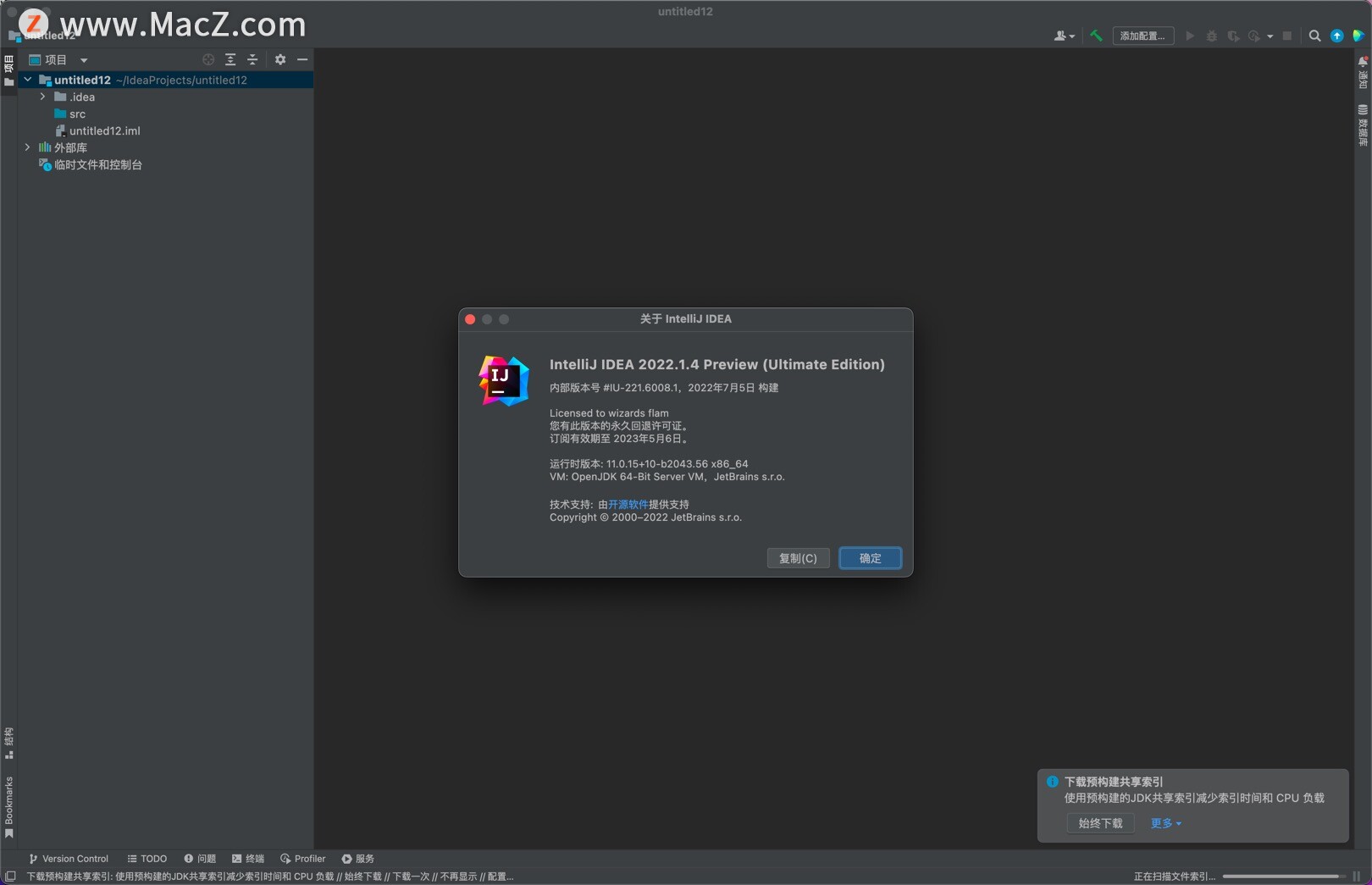The width and height of the screenshot is (1372, 885).
Task: Open the Version Control tab
Action: pyautogui.click(x=69, y=859)
